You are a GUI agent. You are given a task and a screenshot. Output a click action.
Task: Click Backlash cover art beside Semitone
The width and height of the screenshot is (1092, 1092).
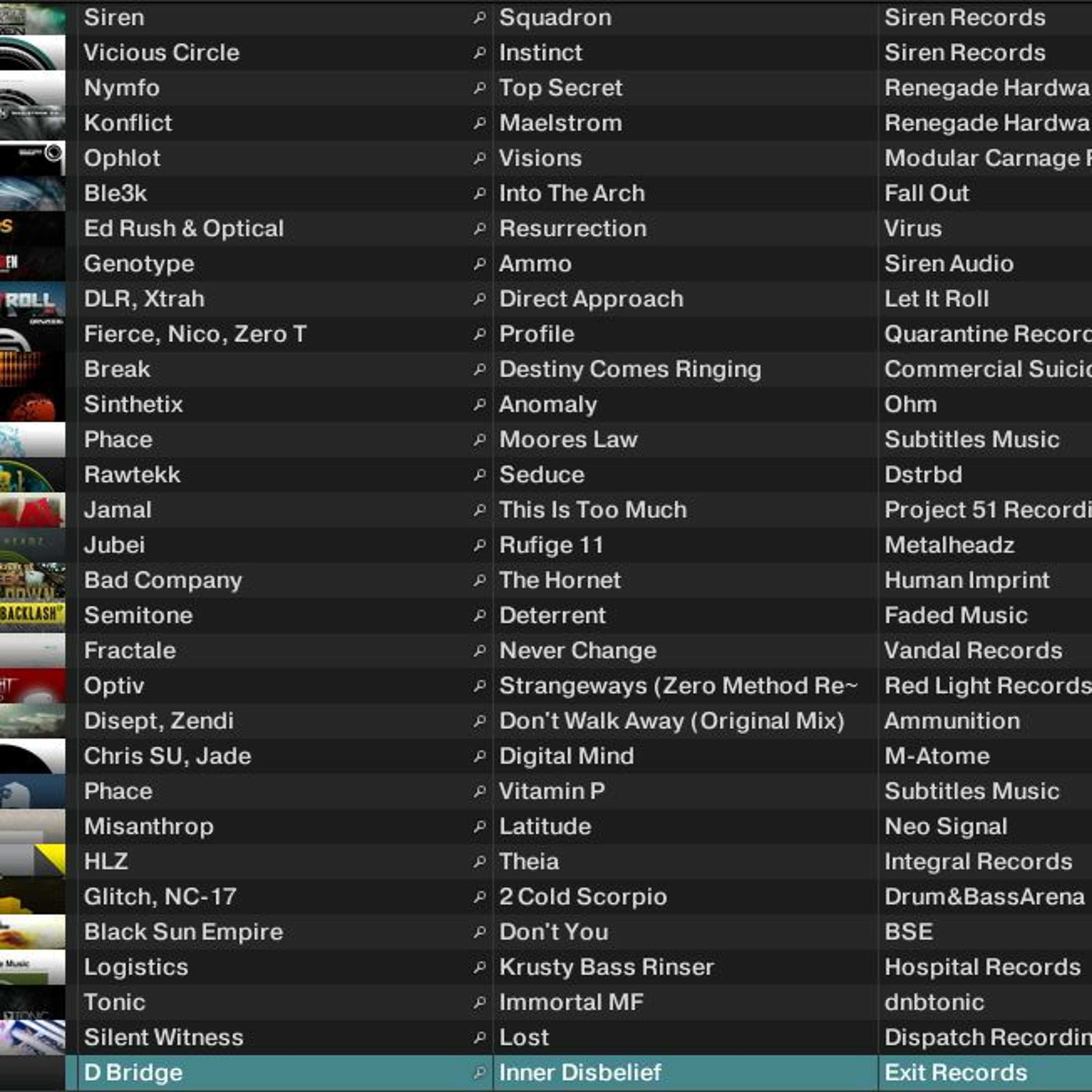[32, 616]
